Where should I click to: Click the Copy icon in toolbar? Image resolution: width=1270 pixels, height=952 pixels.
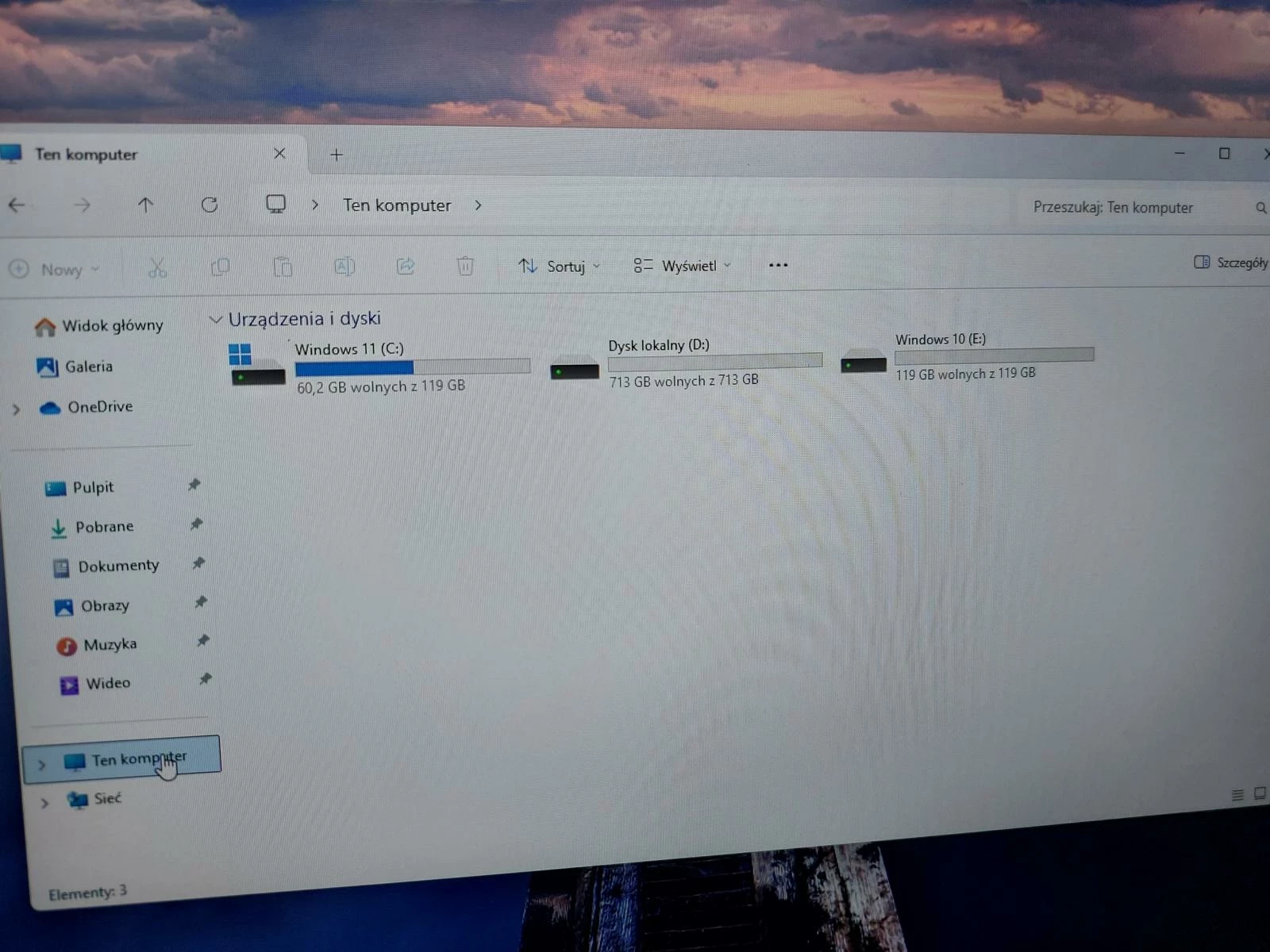(220, 267)
